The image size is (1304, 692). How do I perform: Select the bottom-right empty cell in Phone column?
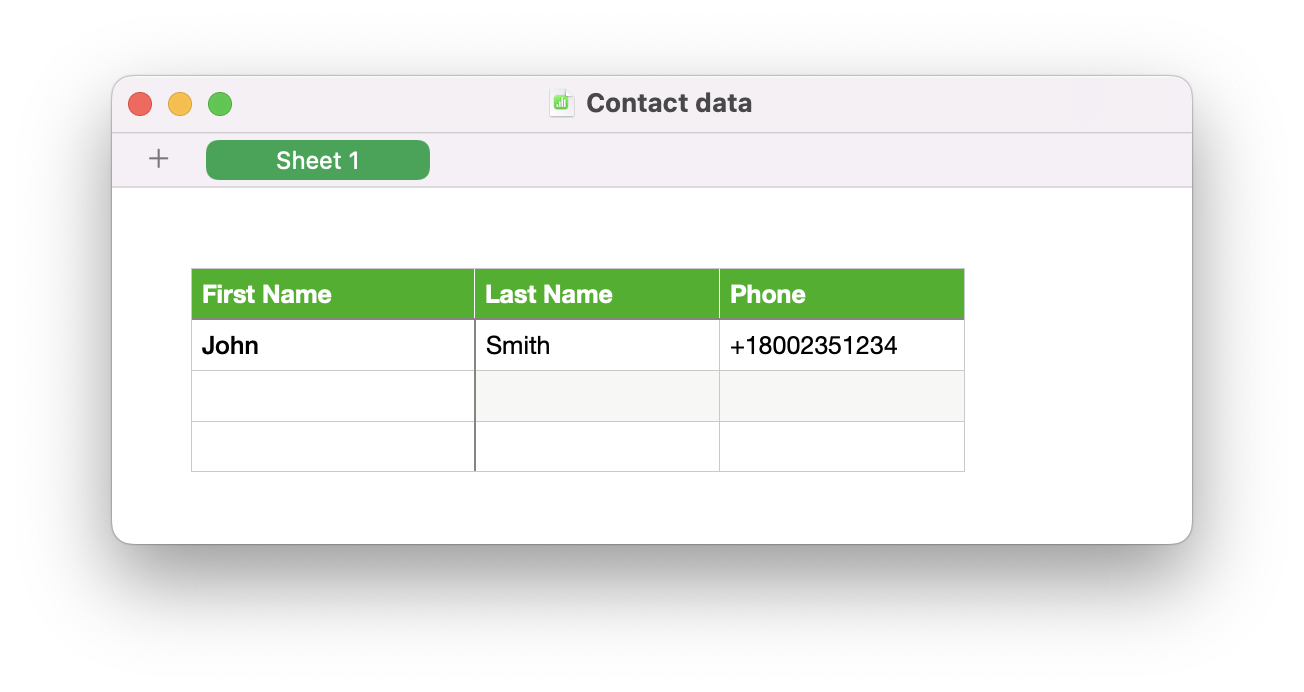(x=841, y=446)
